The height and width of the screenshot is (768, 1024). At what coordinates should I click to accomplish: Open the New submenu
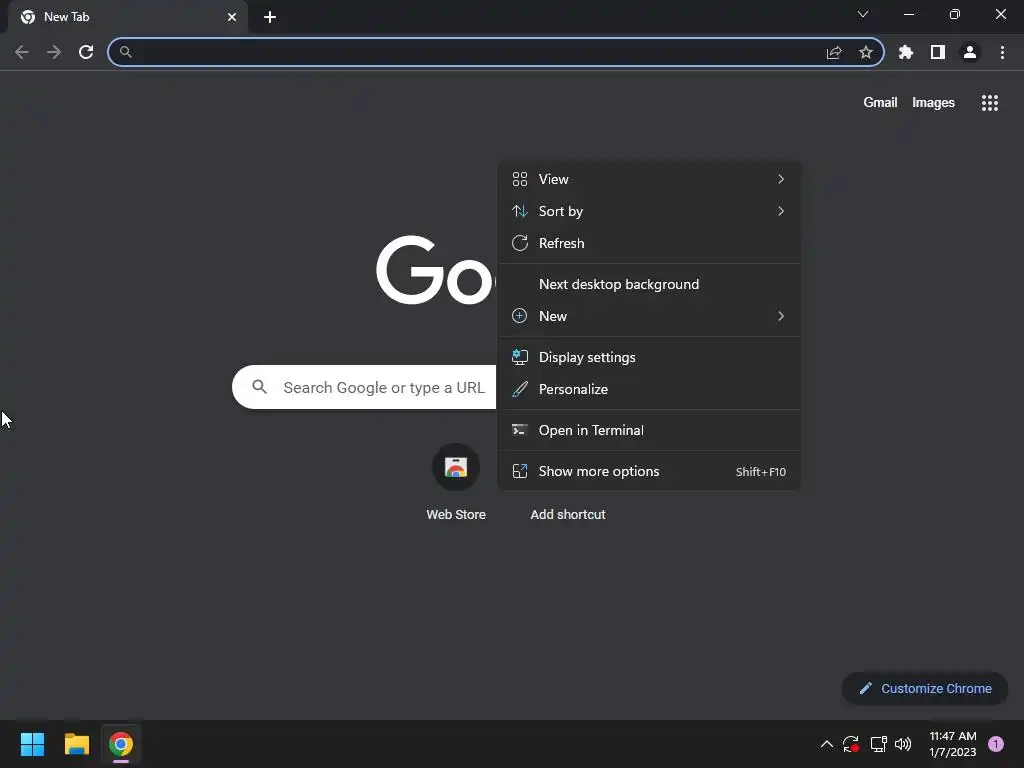click(x=649, y=316)
